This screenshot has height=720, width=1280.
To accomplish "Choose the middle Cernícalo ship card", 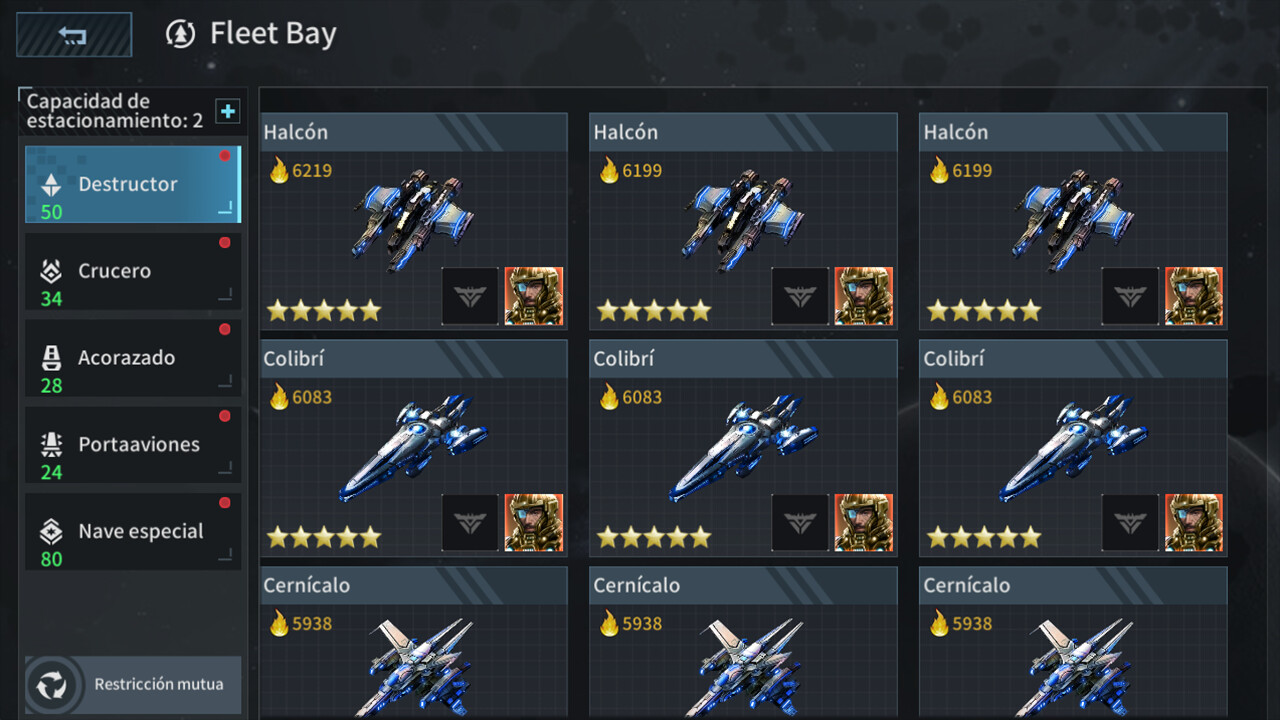I will (x=743, y=643).
